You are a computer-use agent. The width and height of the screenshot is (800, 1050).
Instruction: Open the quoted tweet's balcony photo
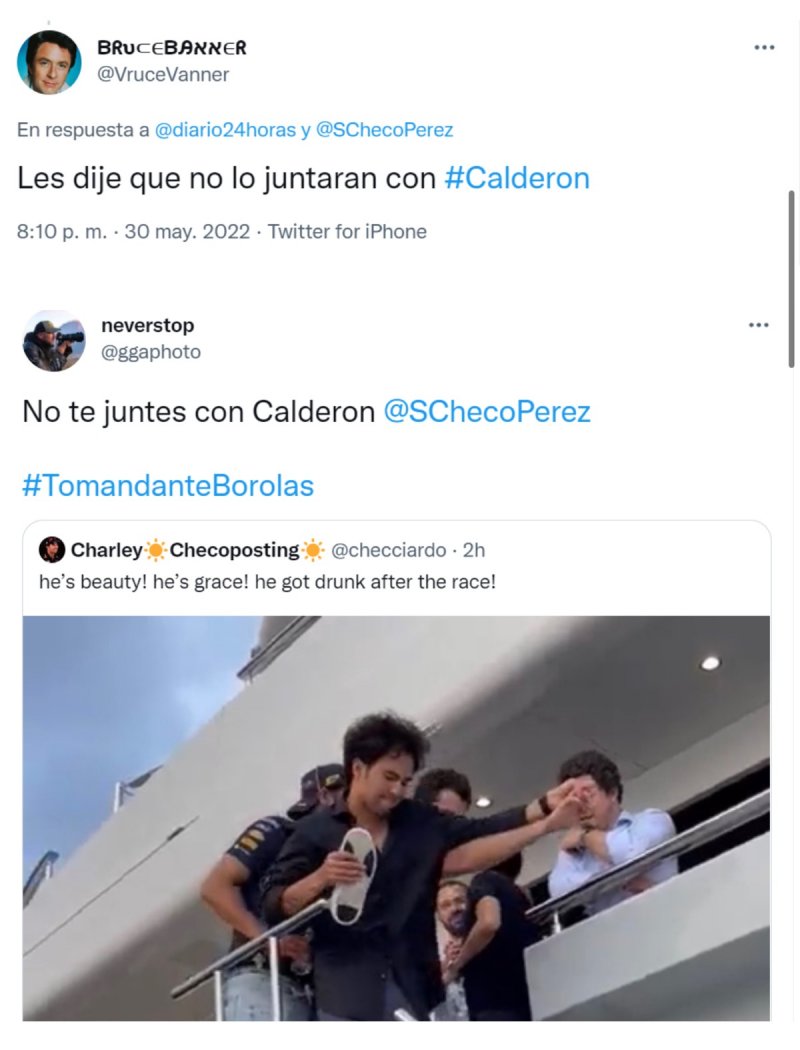(x=396, y=818)
